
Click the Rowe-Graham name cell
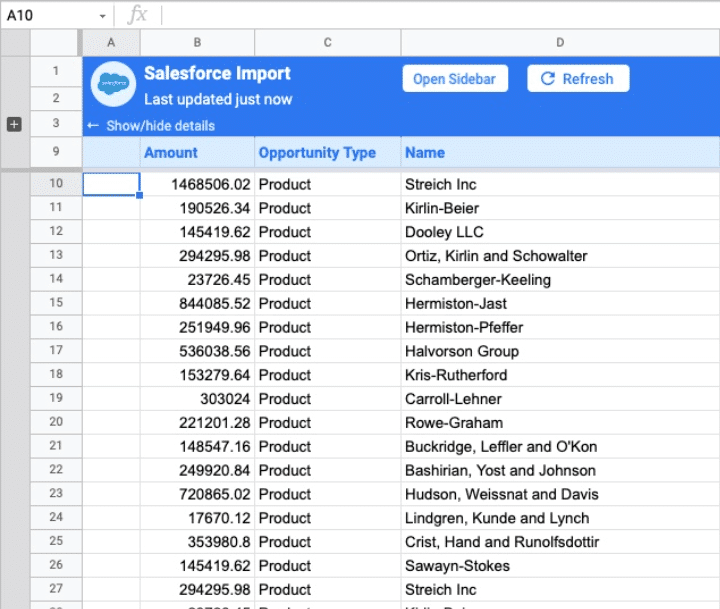(560, 423)
